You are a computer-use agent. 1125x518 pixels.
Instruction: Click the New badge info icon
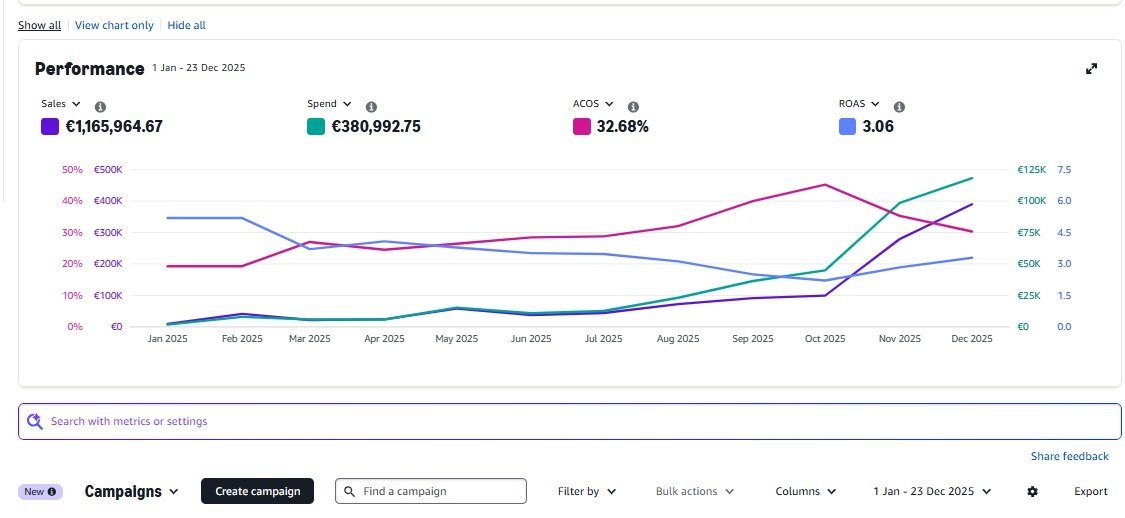(x=52, y=491)
